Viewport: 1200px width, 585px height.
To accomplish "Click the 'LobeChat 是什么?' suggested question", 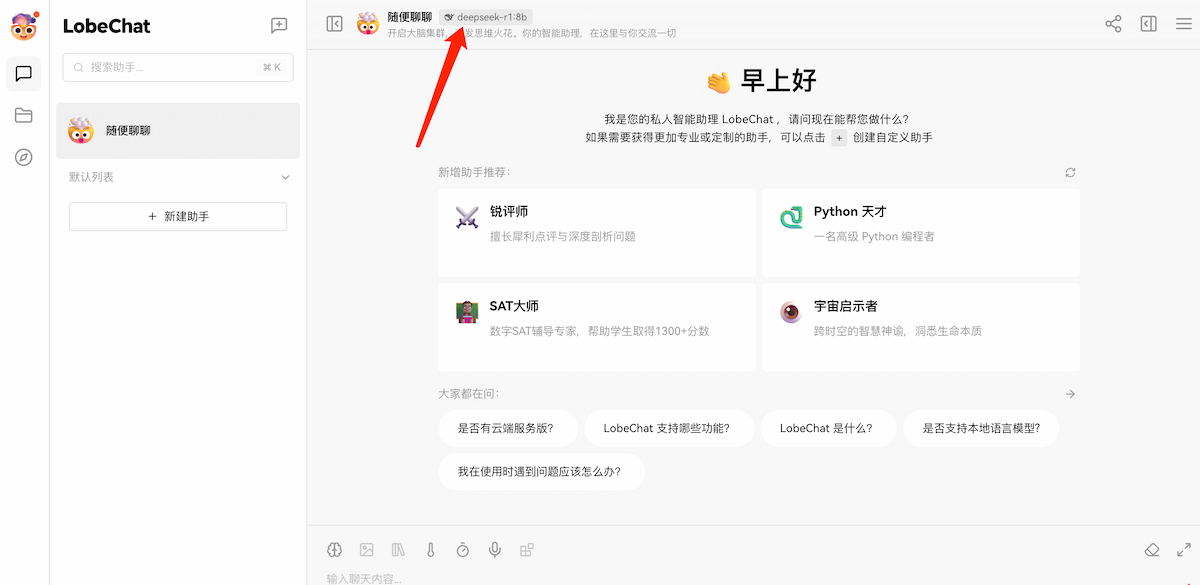I will pos(826,428).
